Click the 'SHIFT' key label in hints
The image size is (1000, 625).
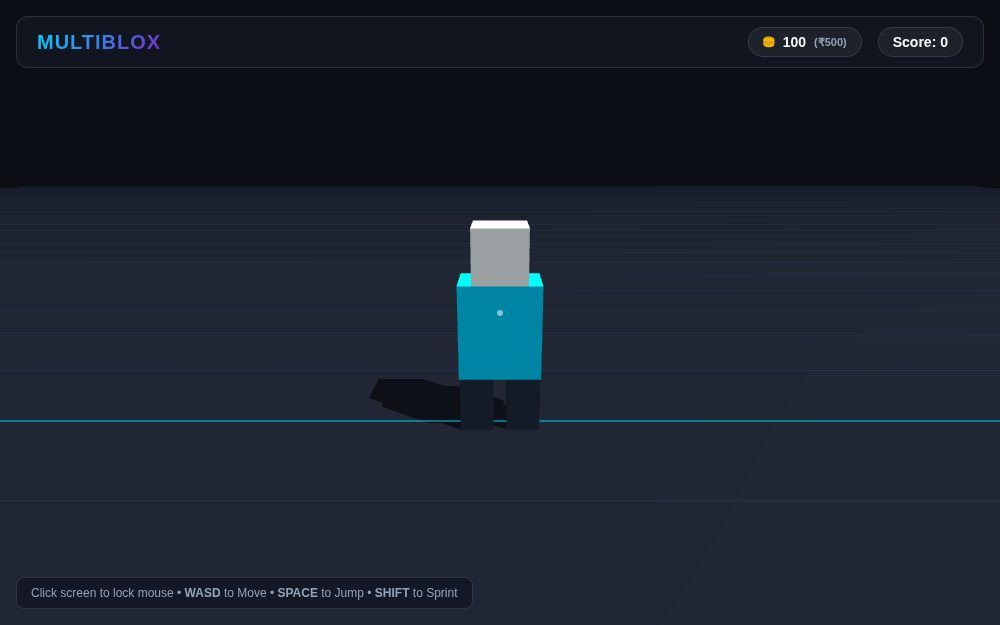click(x=392, y=593)
